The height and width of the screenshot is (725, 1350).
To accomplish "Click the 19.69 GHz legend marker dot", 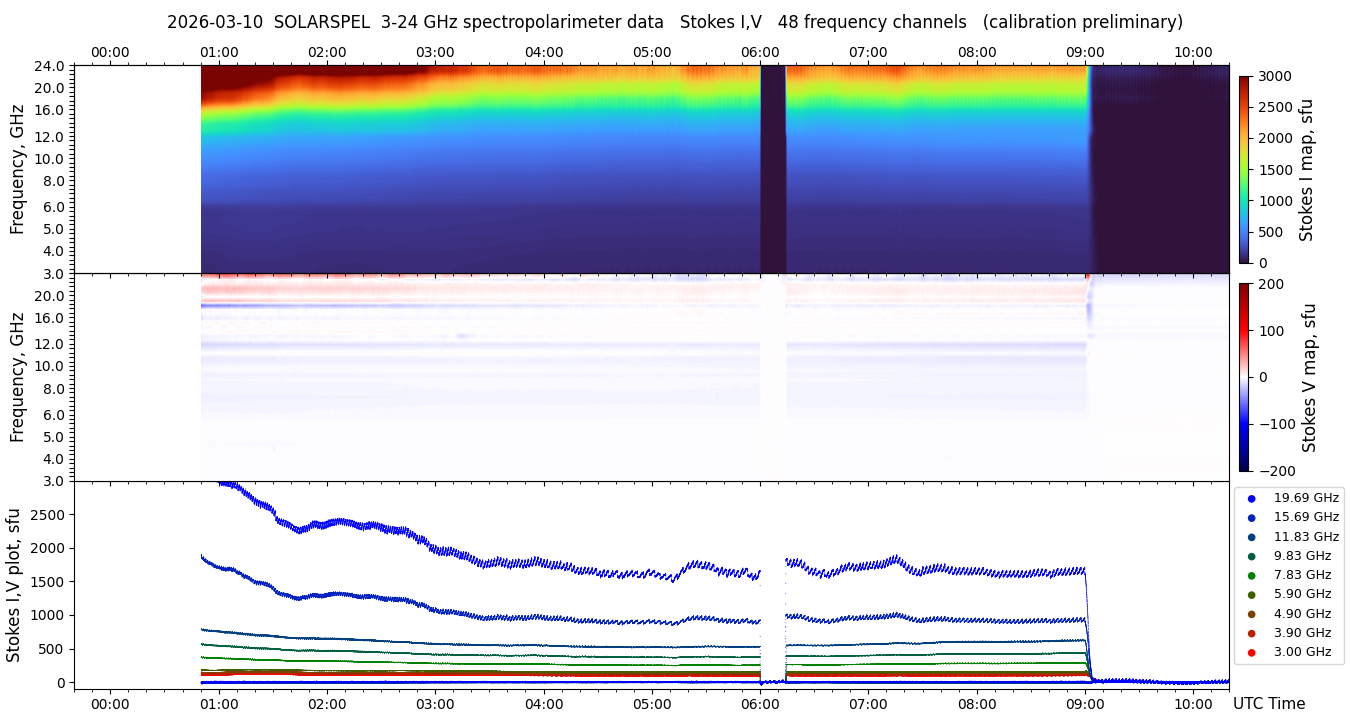I will (x=1251, y=498).
